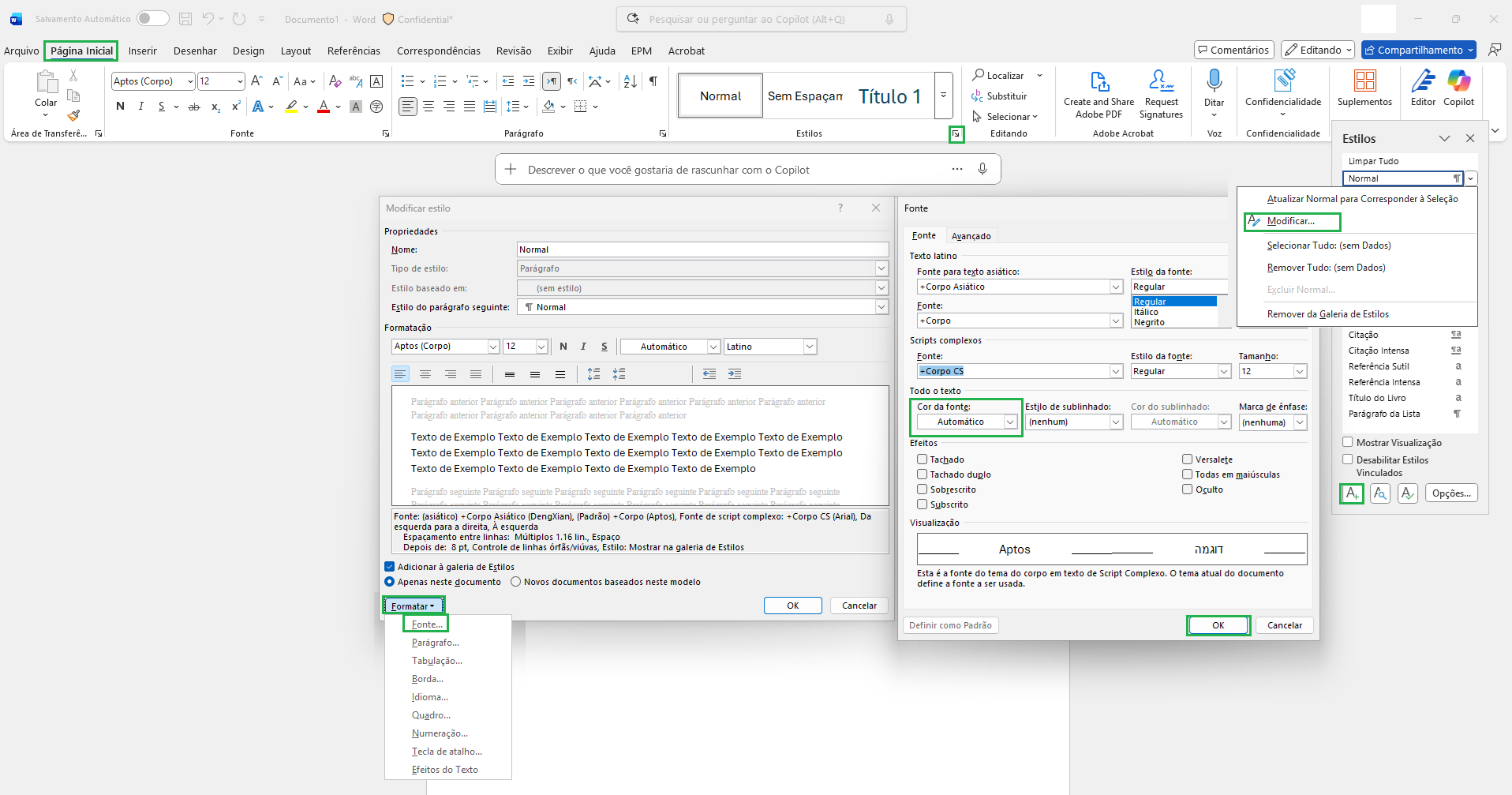1512x795 pixels.
Task: Open the Formatar dropdown button
Action: point(414,606)
